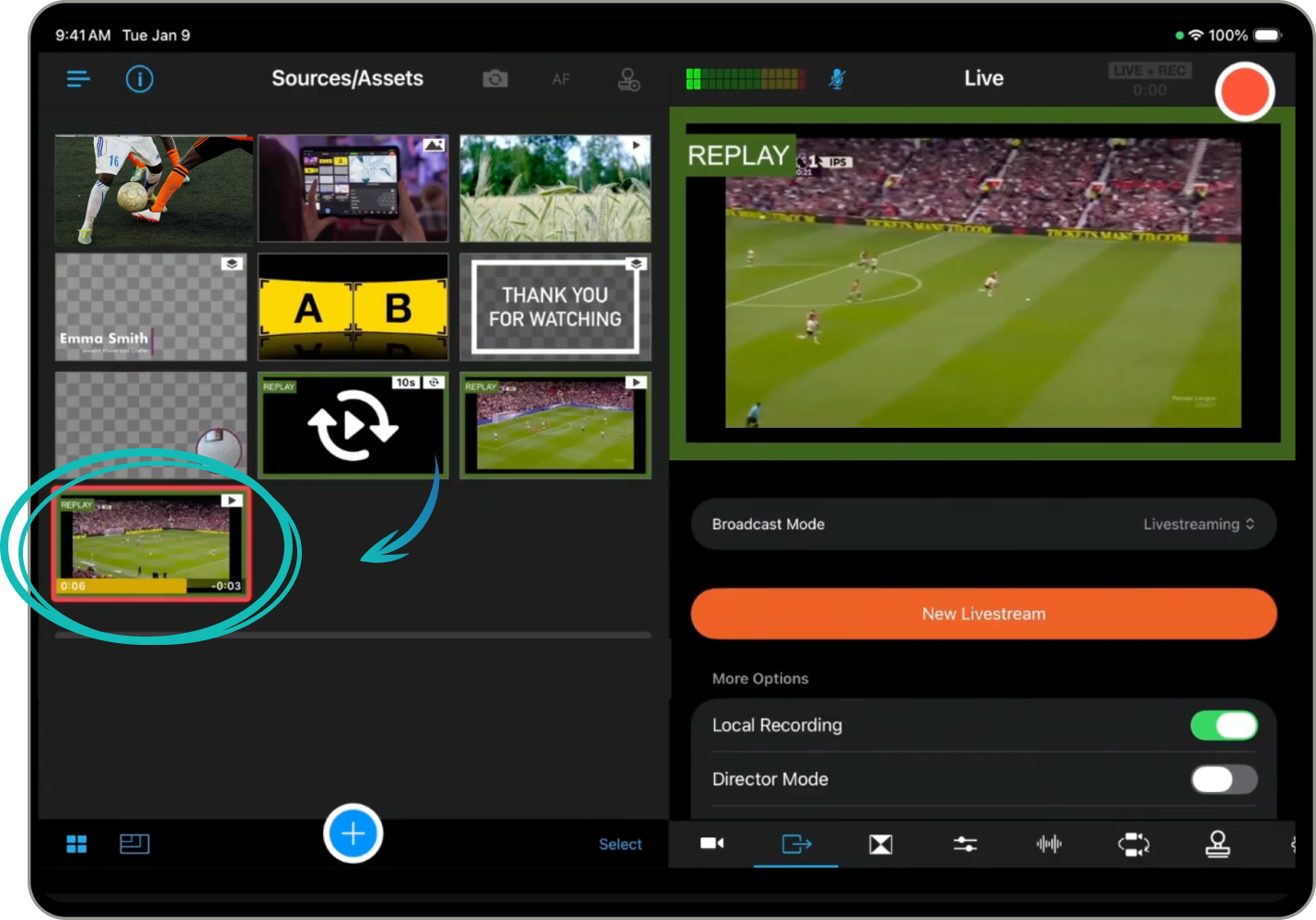
Task: Select the playing replay clip at 0:06
Action: click(151, 544)
